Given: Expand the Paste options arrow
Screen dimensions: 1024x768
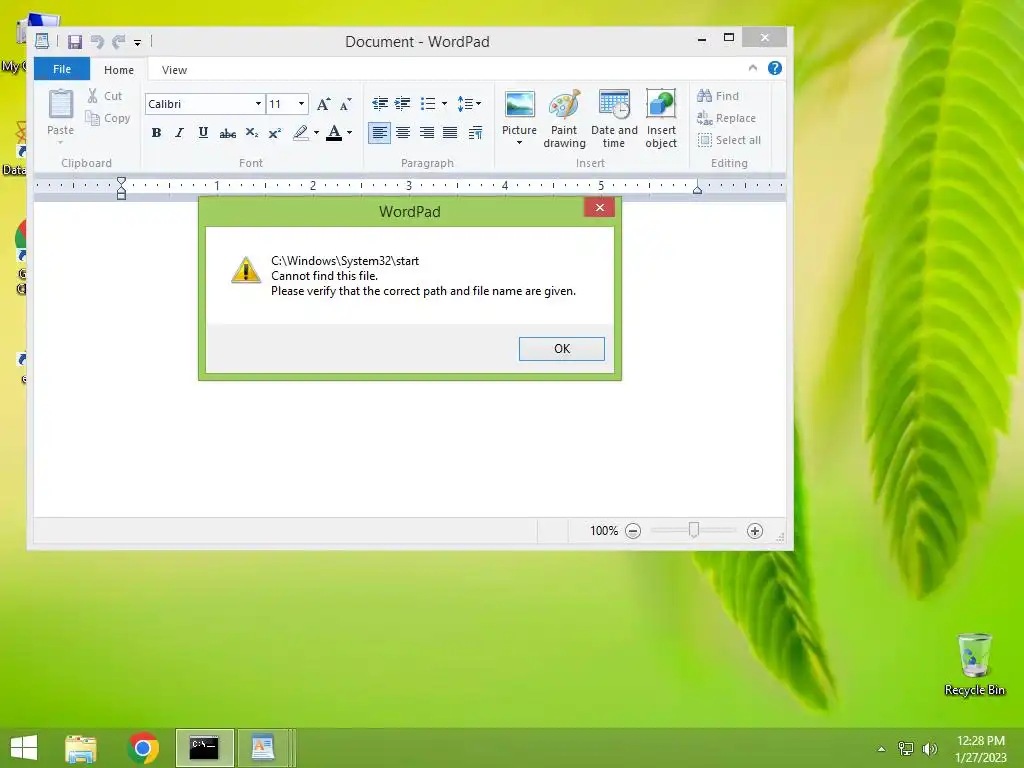Looking at the screenshot, I should coord(60,142).
